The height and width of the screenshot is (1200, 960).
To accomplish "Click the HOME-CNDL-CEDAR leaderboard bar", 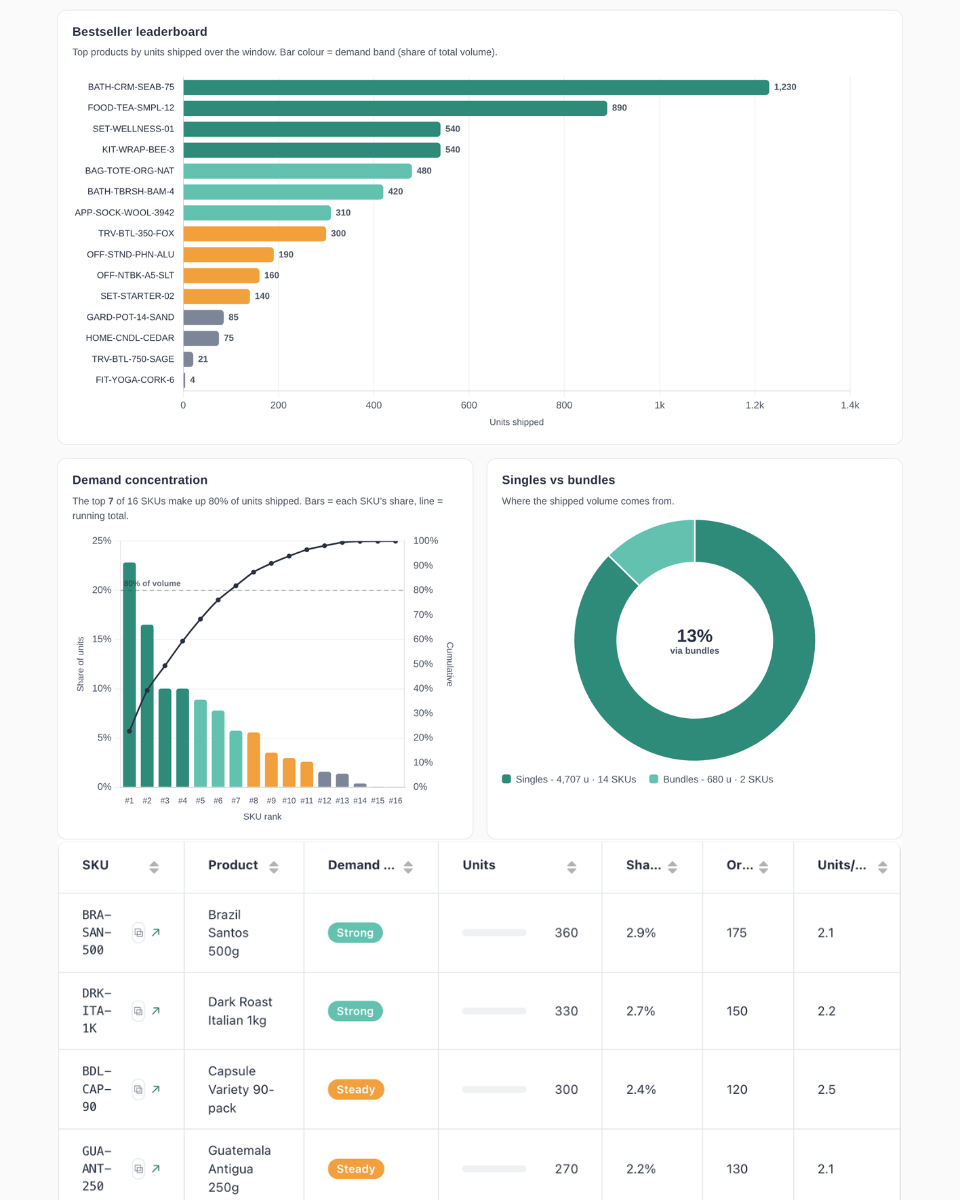I will (x=201, y=338).
